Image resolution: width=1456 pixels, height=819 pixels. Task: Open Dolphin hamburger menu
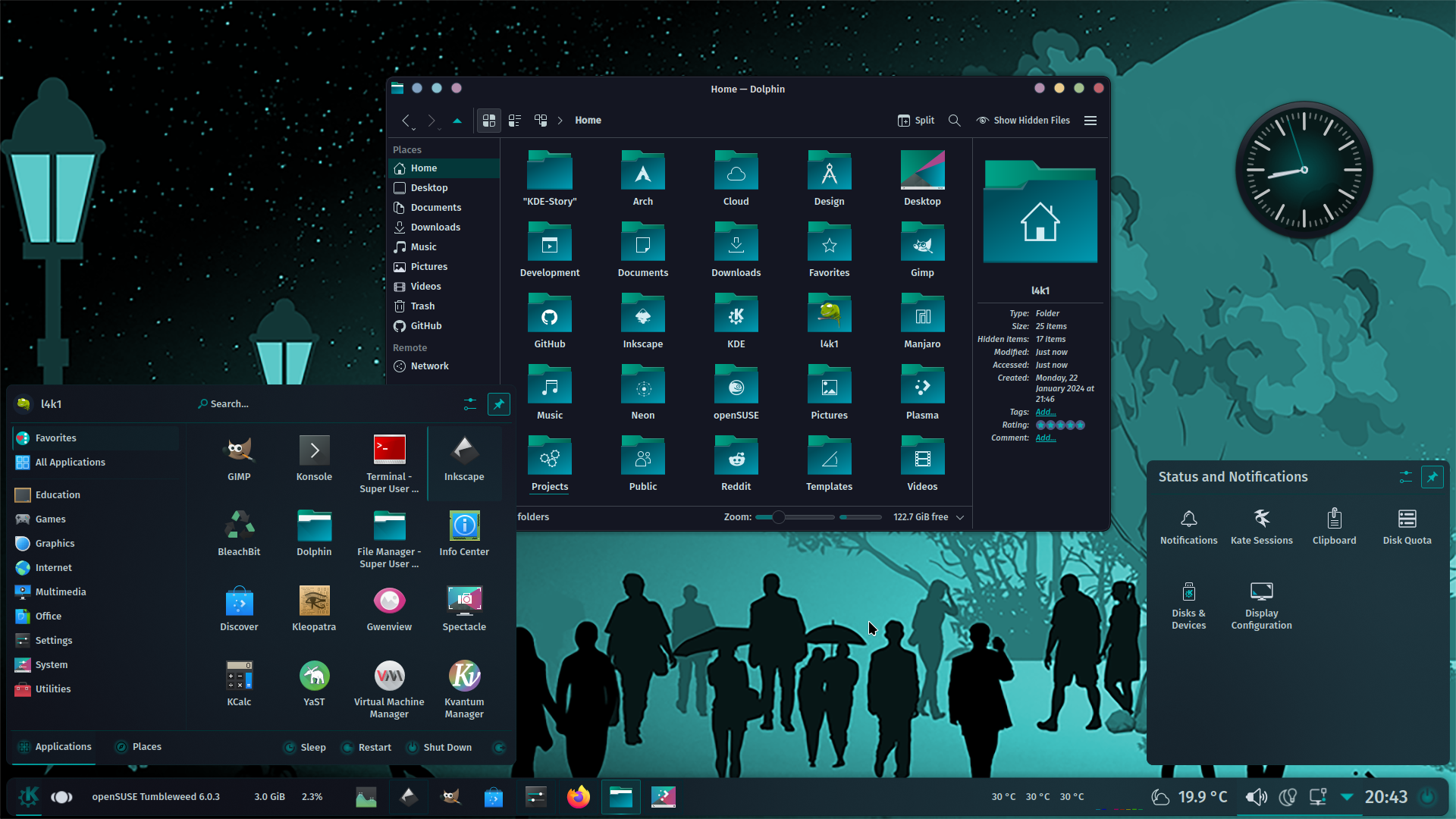pos(1090,120)
